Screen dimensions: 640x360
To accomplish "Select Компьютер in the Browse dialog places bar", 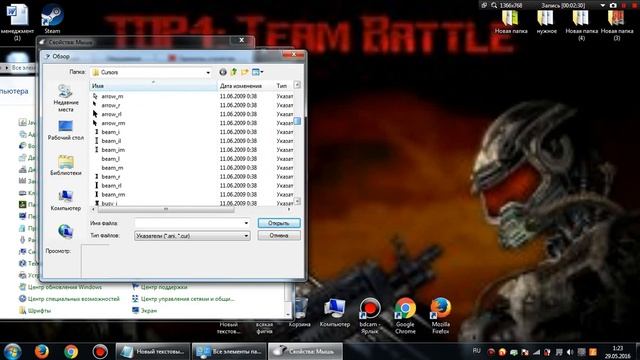I will pyautogui.click(x=65, y=200).
